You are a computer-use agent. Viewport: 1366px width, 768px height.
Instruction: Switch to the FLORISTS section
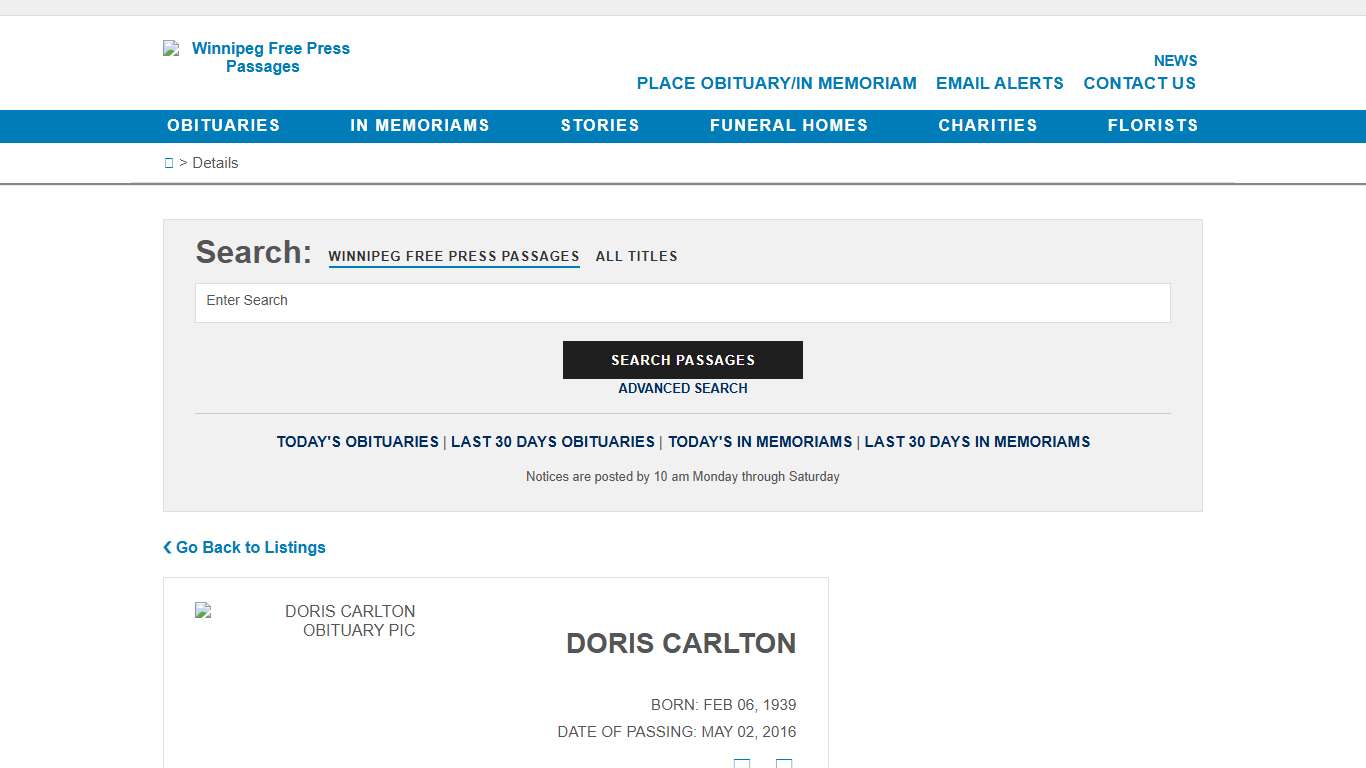1153,125
